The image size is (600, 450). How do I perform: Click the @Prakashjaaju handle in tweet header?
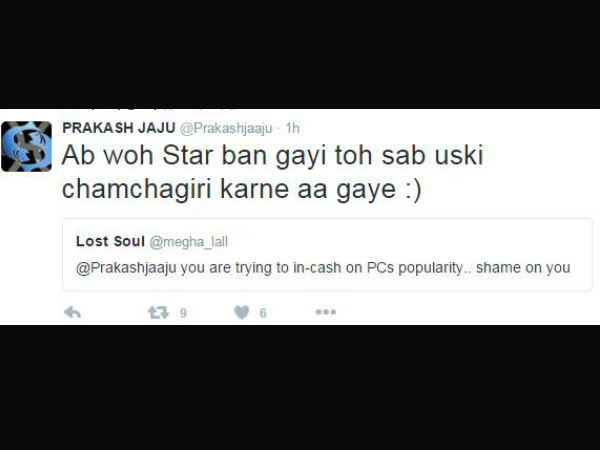[x=226, y=128]
